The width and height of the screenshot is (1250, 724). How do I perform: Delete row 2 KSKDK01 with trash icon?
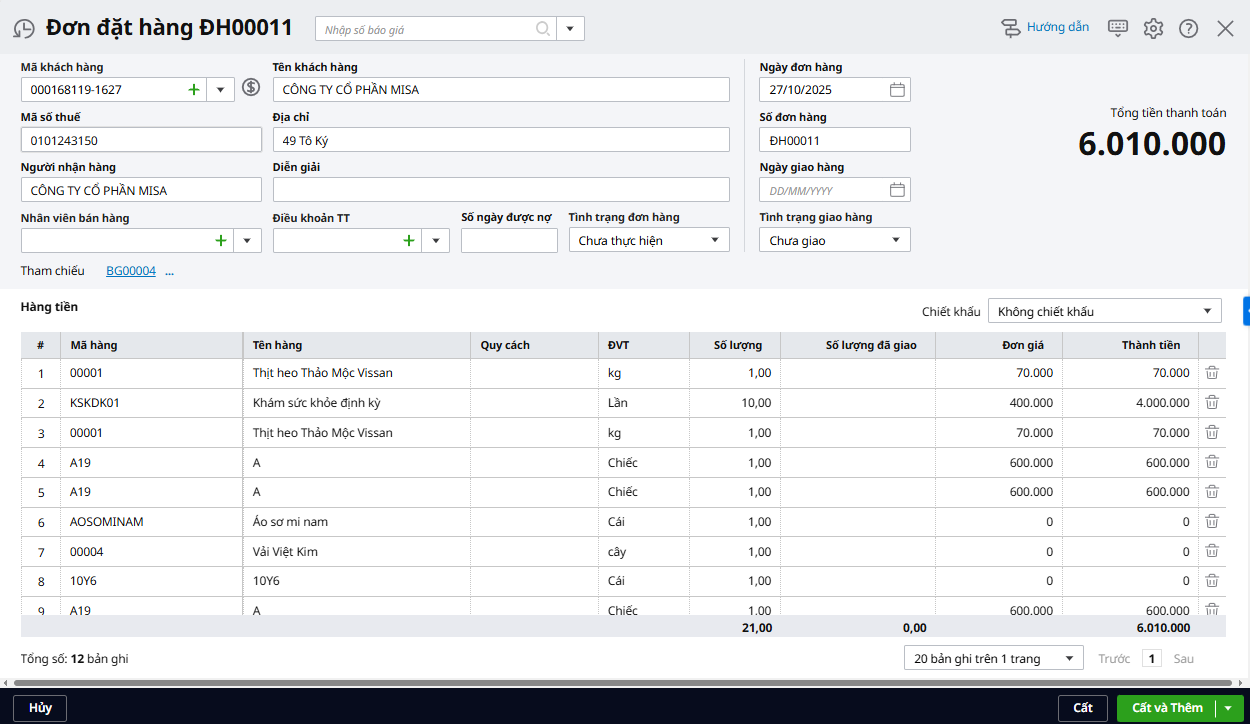[1212, 402]
